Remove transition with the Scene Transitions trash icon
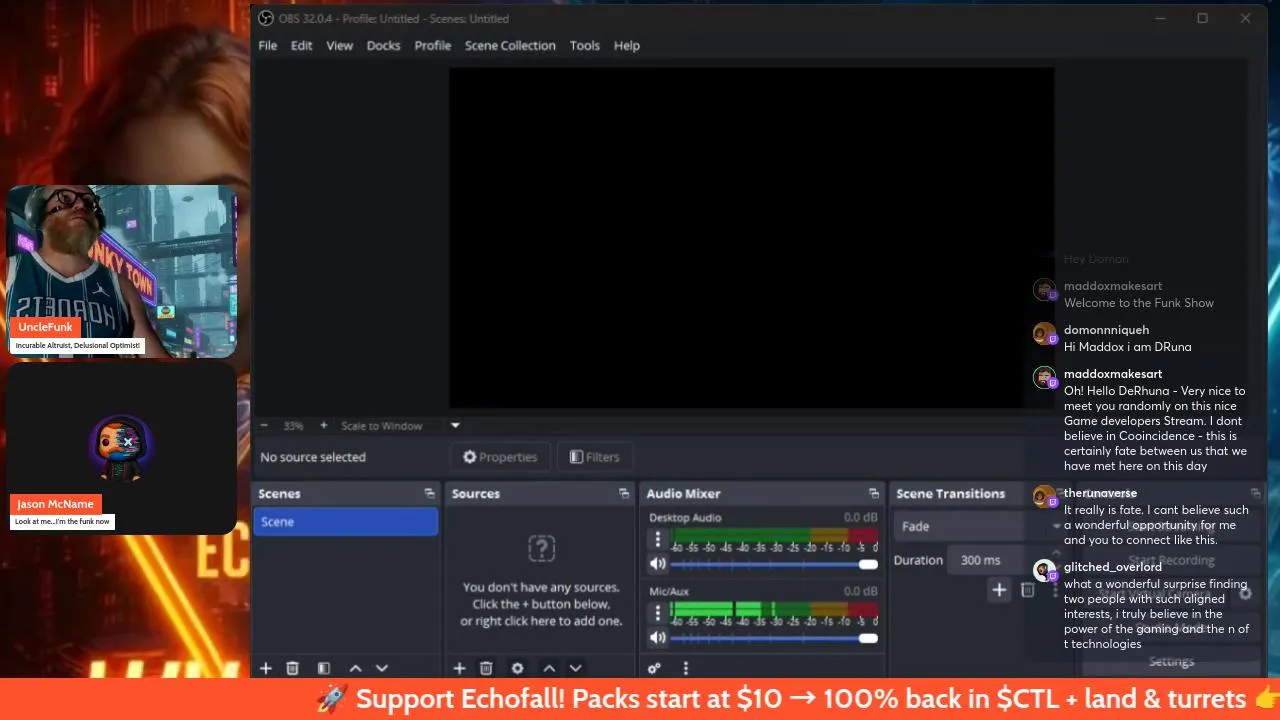The height and width of the screenshot is (720, 1280). point(1027,590)
